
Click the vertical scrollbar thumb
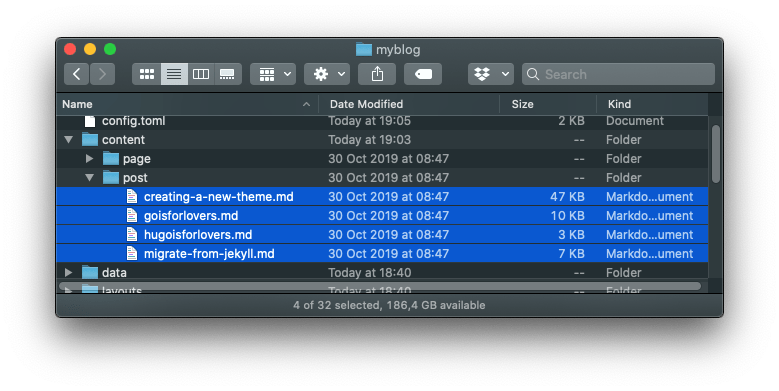715,154
